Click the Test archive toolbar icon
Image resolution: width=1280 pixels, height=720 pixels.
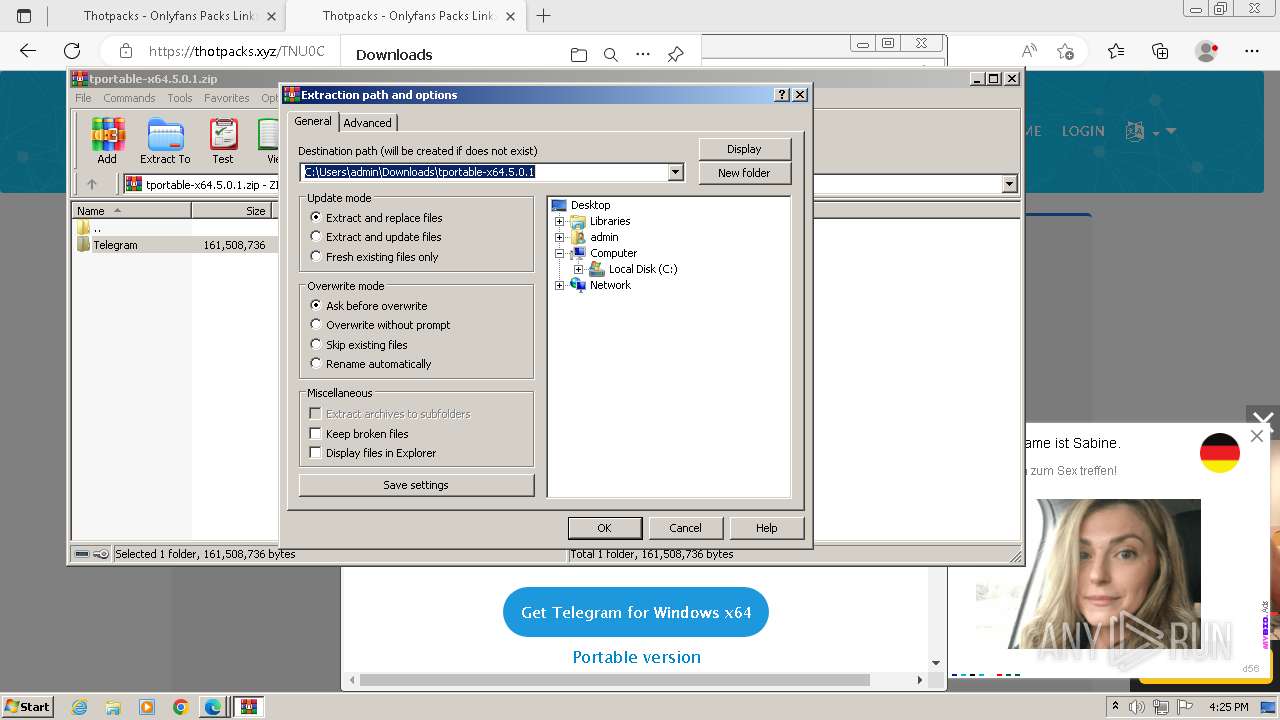tap(223, 141)
